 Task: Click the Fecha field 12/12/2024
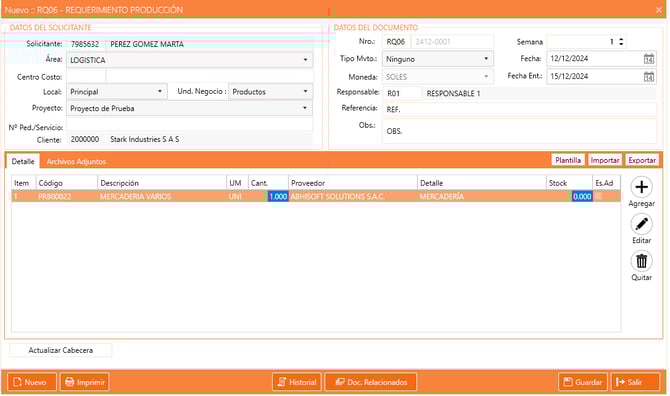click(x=595, y=59)
